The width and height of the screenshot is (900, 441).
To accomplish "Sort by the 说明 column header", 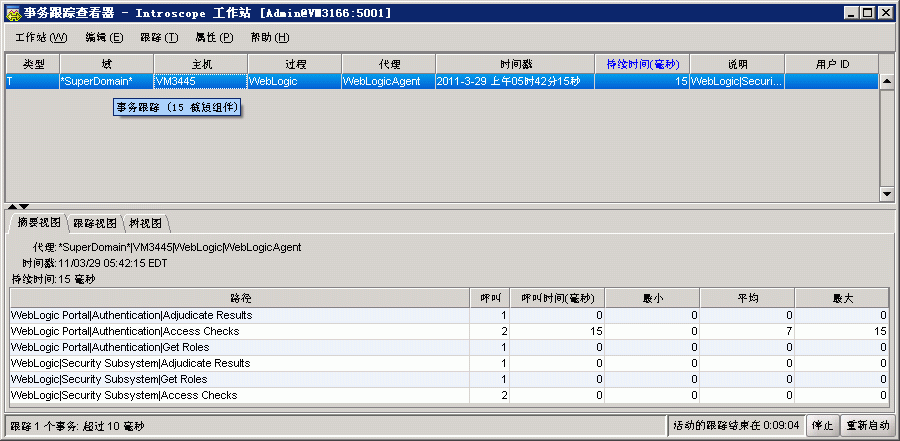I will pyautogui.click(x=737, y=64).
